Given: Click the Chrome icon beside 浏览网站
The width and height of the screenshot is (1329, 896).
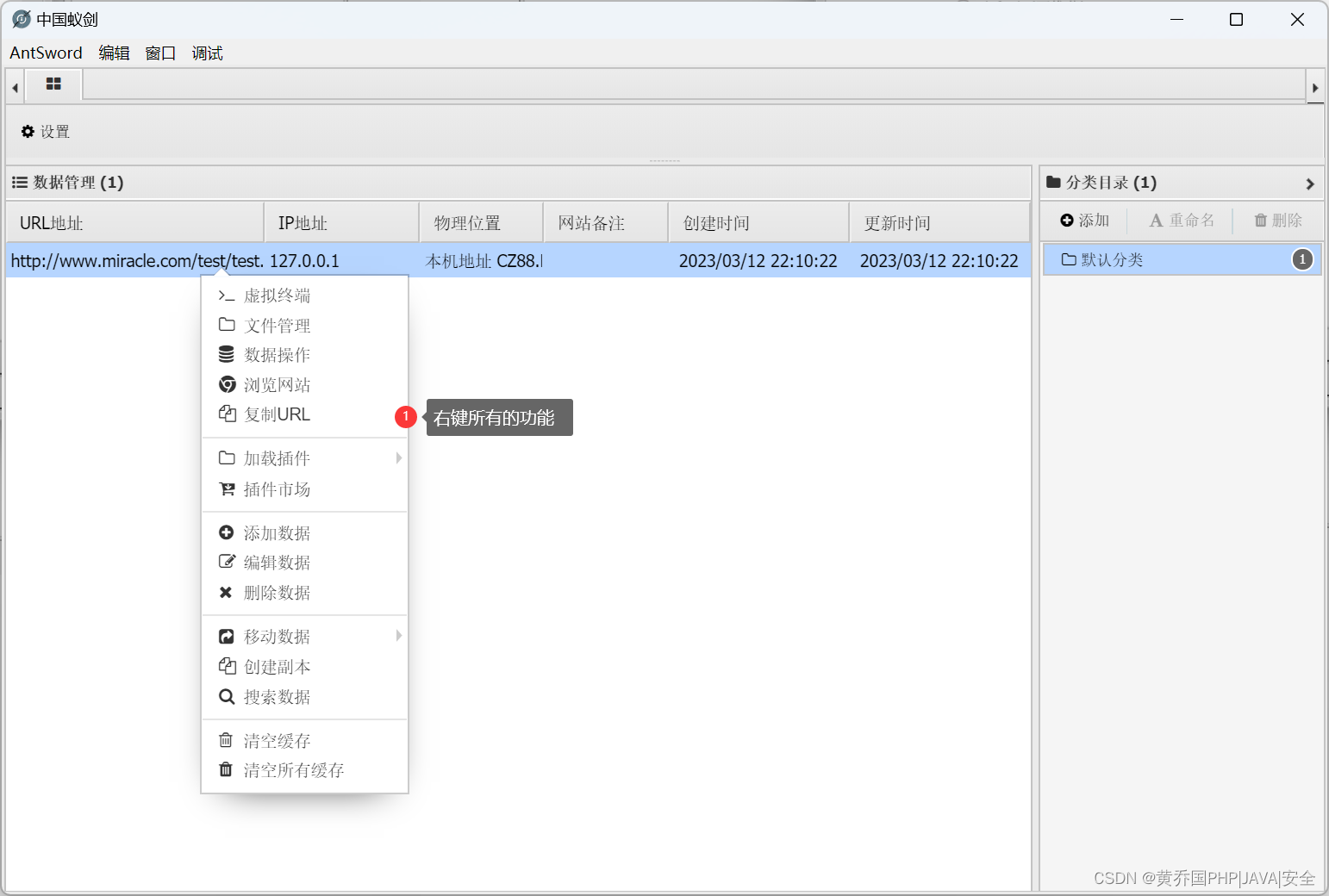Looking at the screenshot, I should click(x=228, y=384).
